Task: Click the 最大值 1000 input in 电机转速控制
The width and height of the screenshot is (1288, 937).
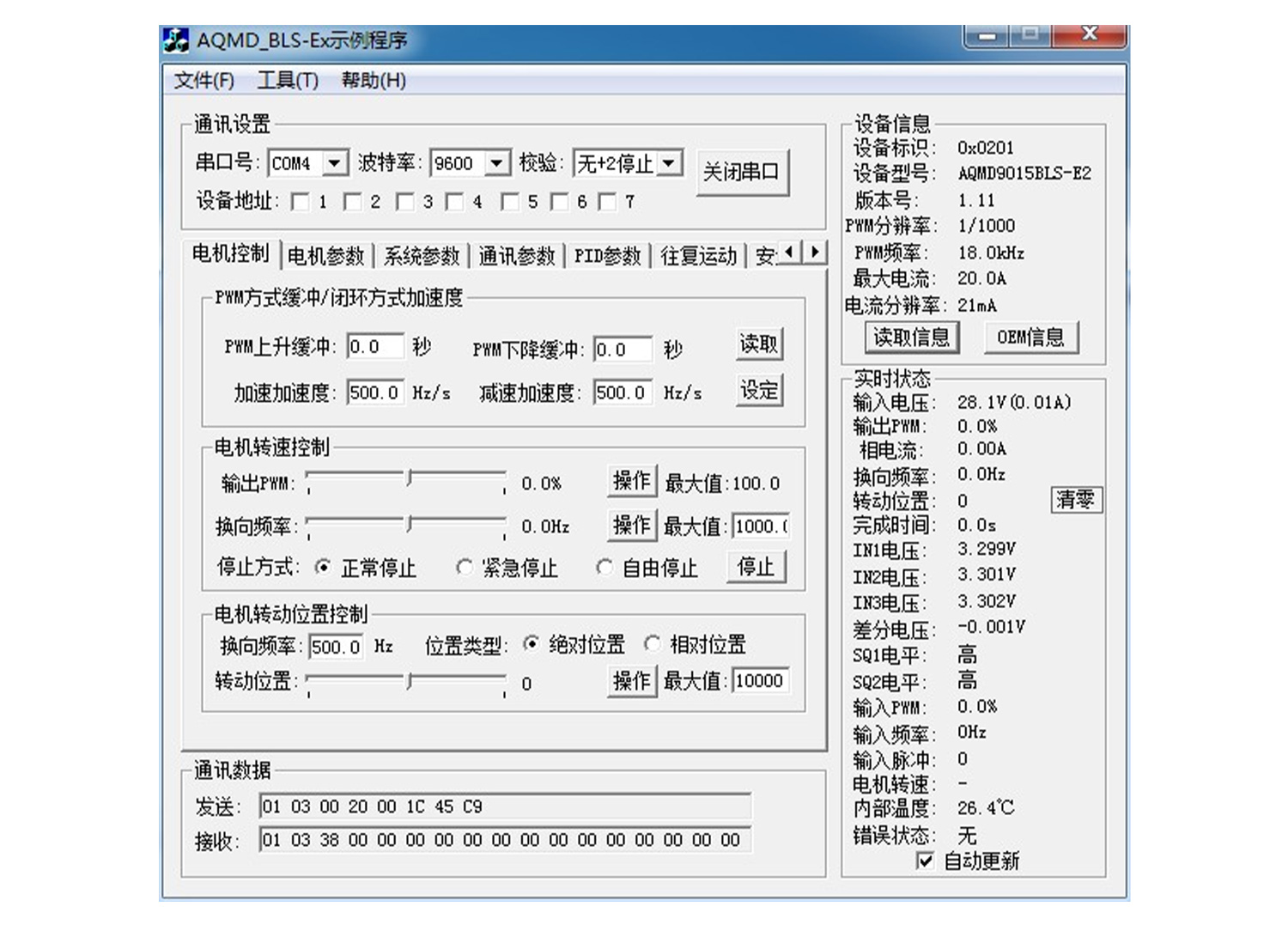Action: (762, 526)
